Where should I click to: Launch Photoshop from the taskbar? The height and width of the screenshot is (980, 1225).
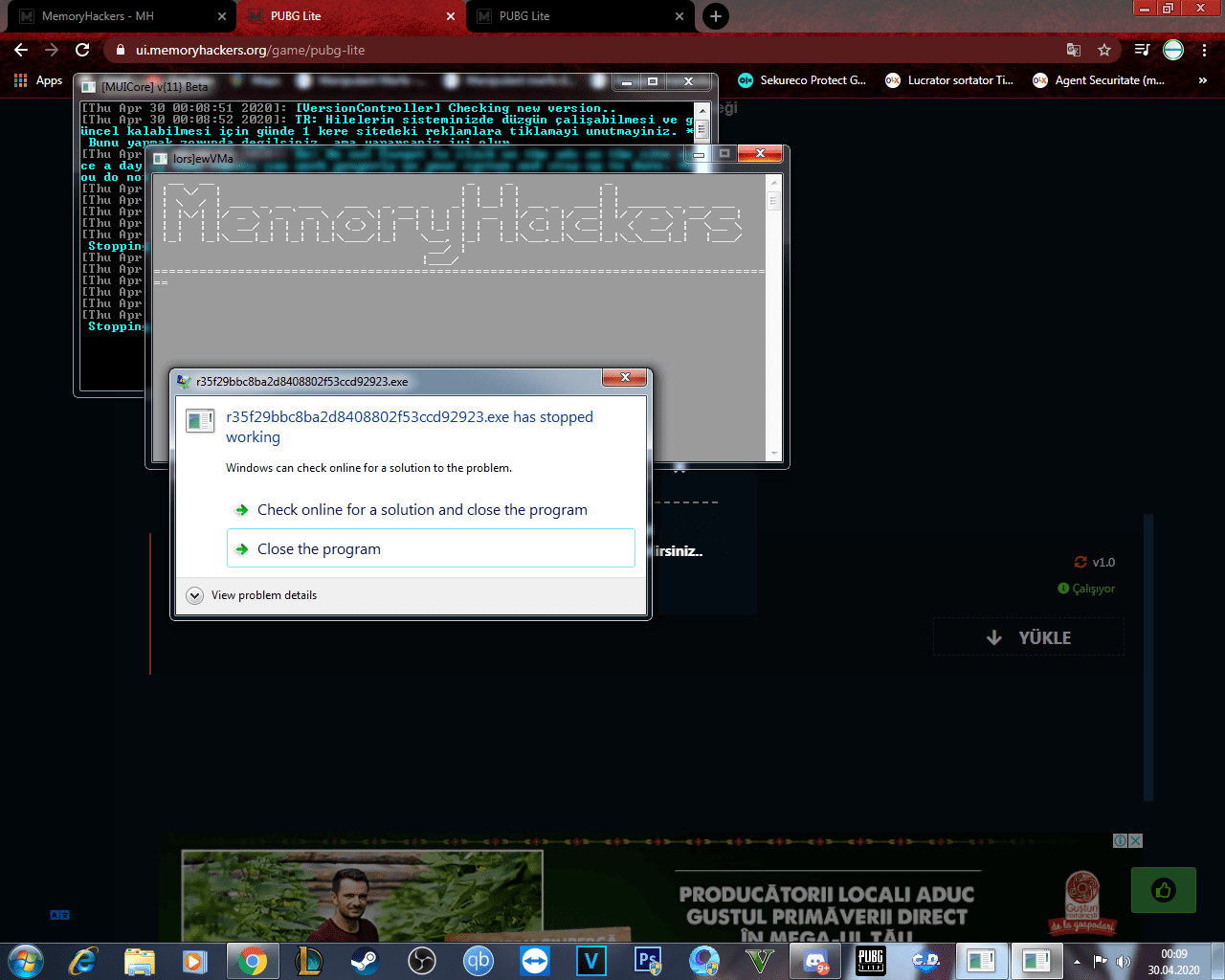(x=648, y=960)
